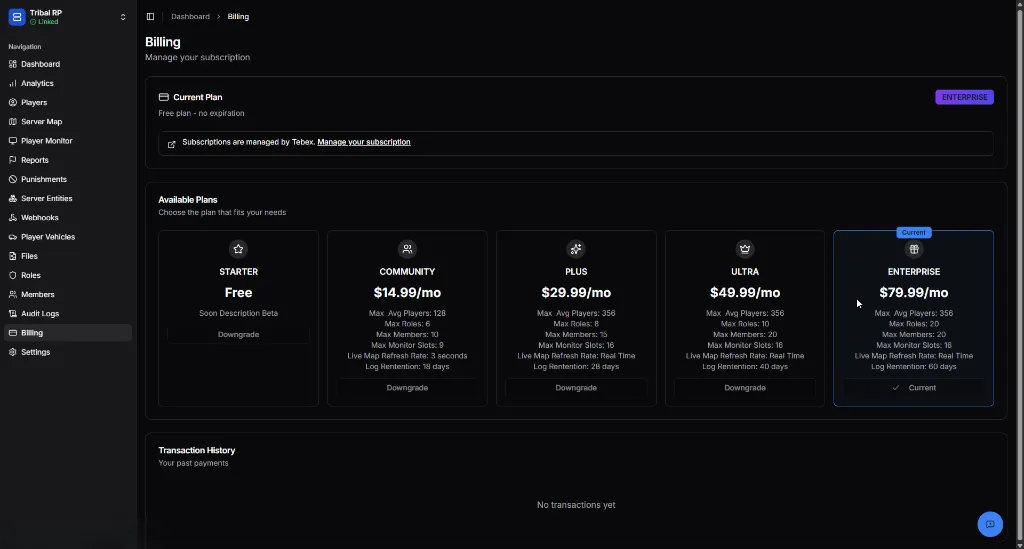Click the Server Entities icon
Screen dimensions: 1024x549
click(12, 198)
